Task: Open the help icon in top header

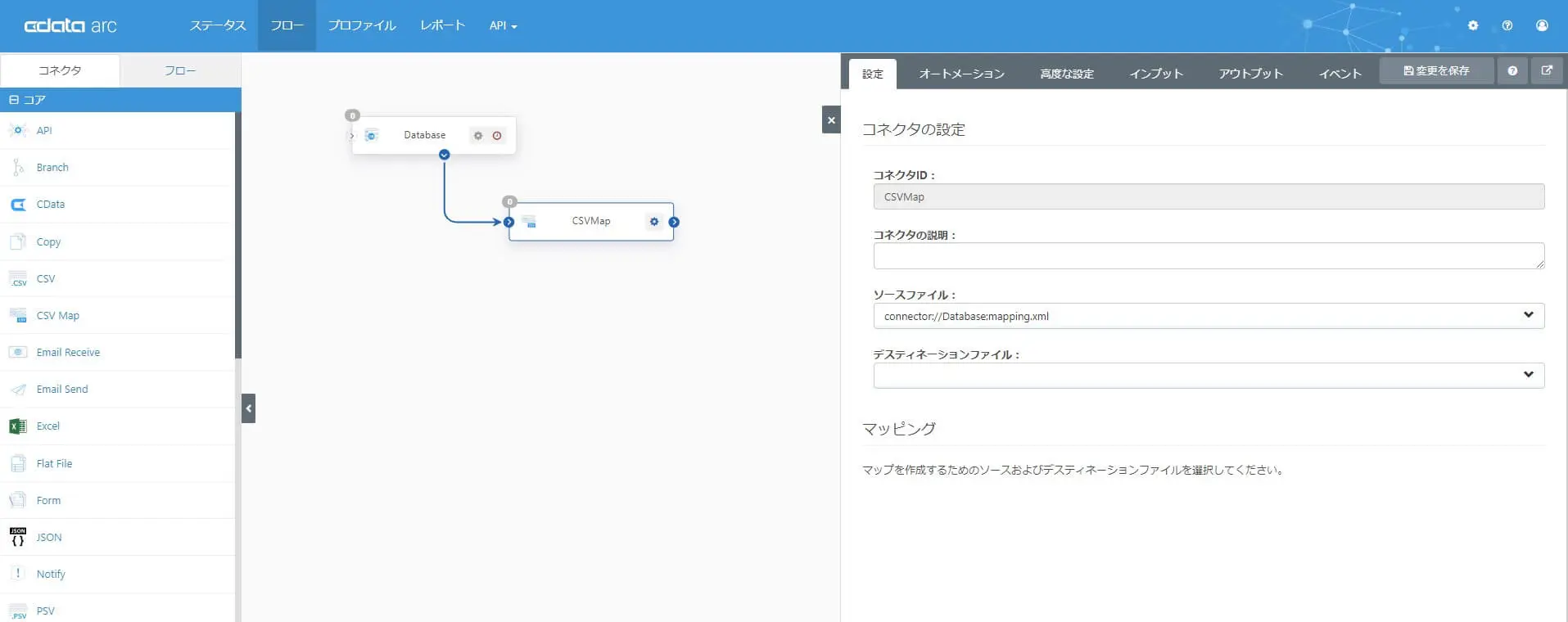Action: click(x=1507, y=25)
